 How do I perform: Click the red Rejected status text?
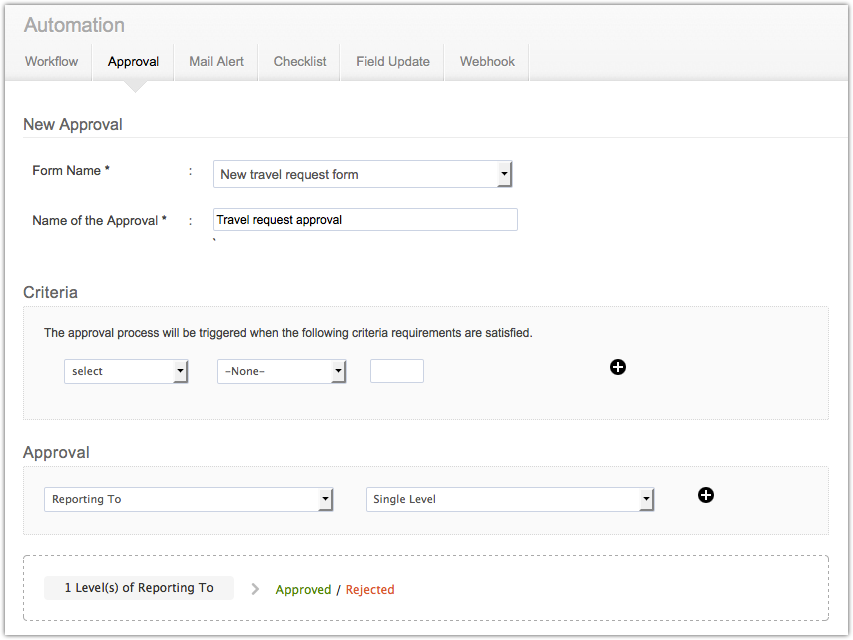[x=370, y=590]
